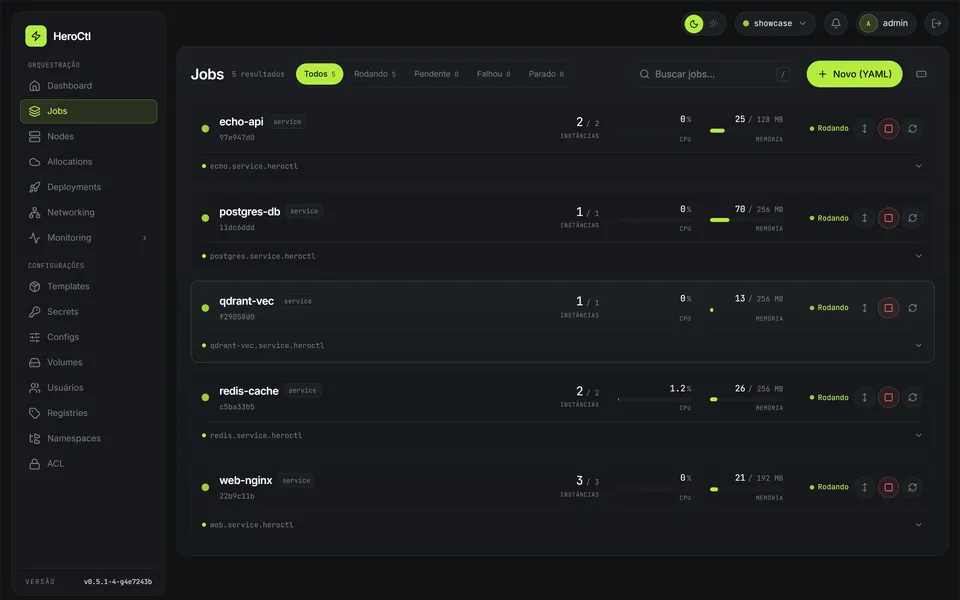Viewport: 960px width, 600px height.
Task: Click the HeroCtl lightning logo
Action: tap(36, 36)
